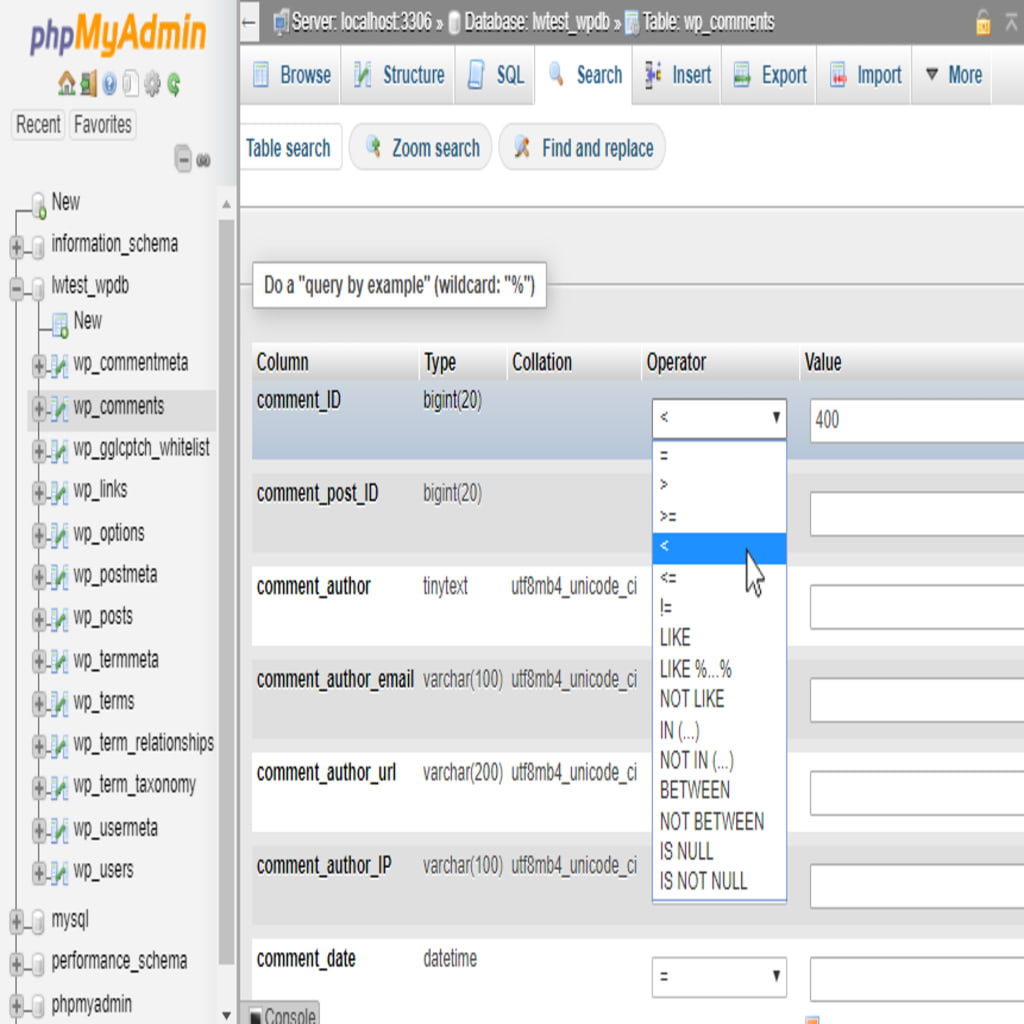This screenshot has width=1024, height=1024.
Task: Open the Console bar
Action: [281, 1014]
